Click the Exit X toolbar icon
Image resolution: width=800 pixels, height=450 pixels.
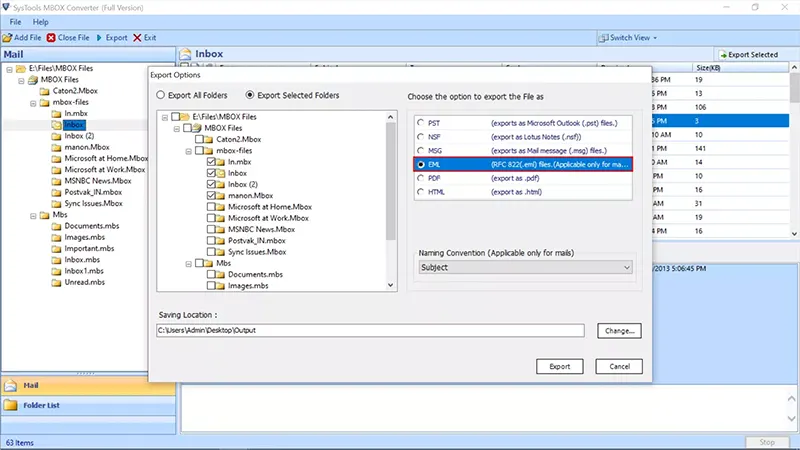(x=137, y=38)
